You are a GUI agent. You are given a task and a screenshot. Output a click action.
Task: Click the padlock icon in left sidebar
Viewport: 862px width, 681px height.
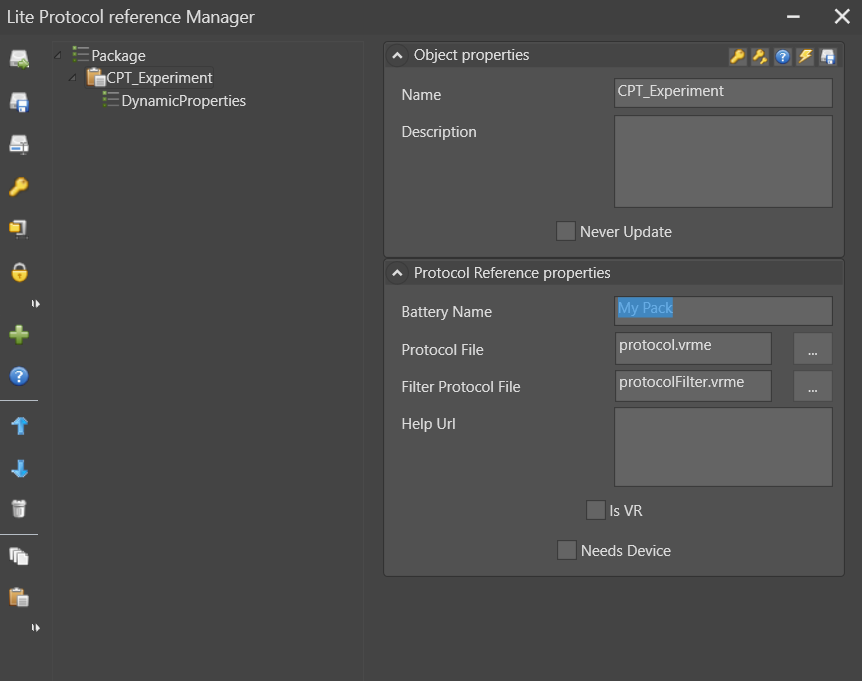pyautogui.click(x=18, y=272)
